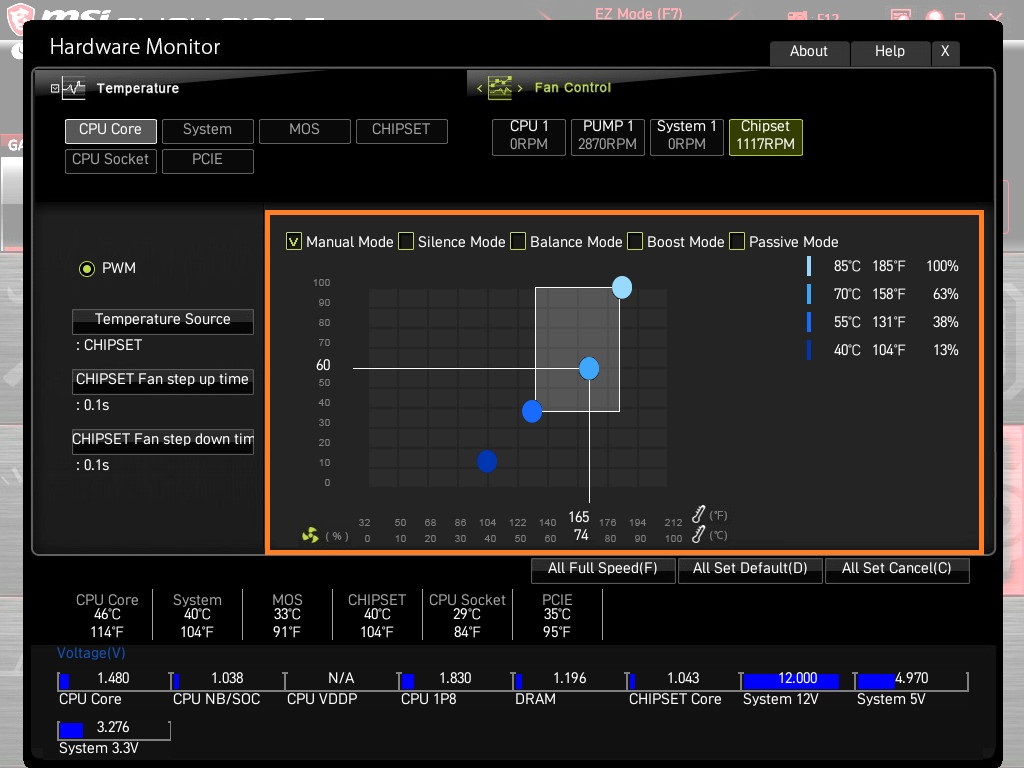Click the All Full Speed(F) button
This screenshot has width=1024, height=768.
click(603, 569)
